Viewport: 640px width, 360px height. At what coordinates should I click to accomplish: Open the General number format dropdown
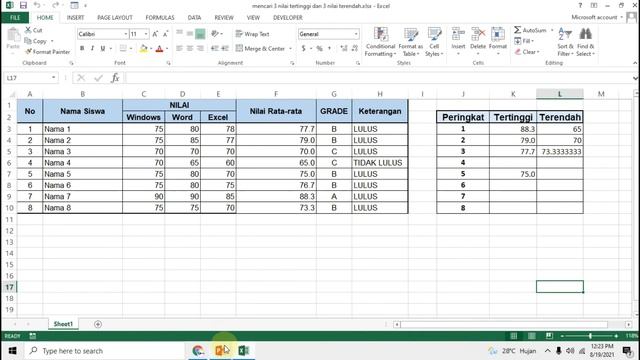[x=356, y=34]
